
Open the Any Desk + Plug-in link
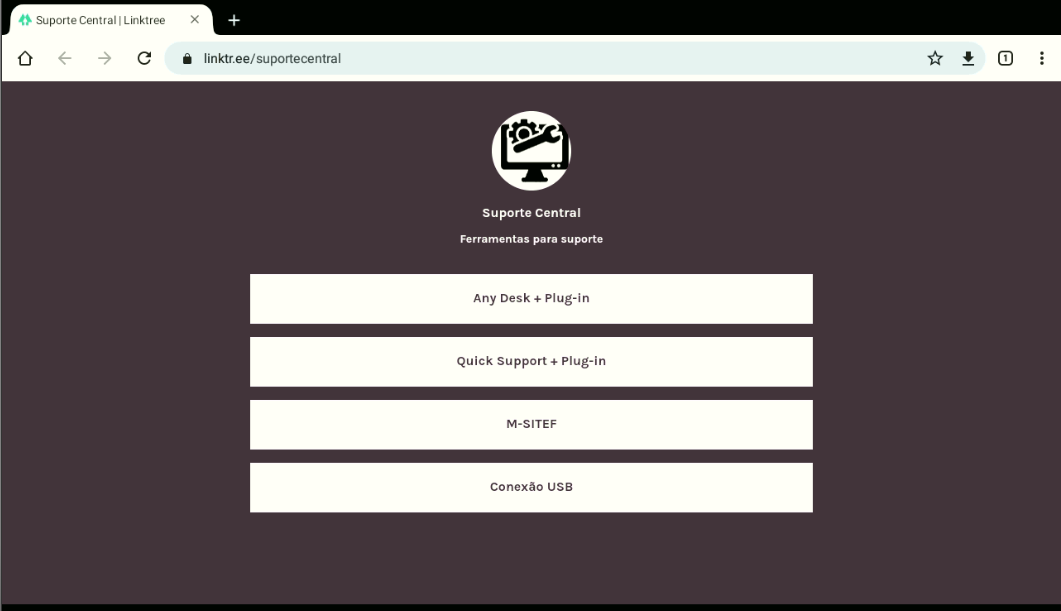[531, 298]
